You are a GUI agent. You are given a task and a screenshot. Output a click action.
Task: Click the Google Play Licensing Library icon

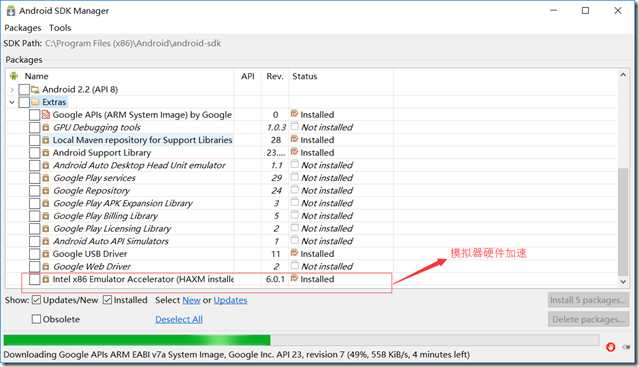(46, 229)
